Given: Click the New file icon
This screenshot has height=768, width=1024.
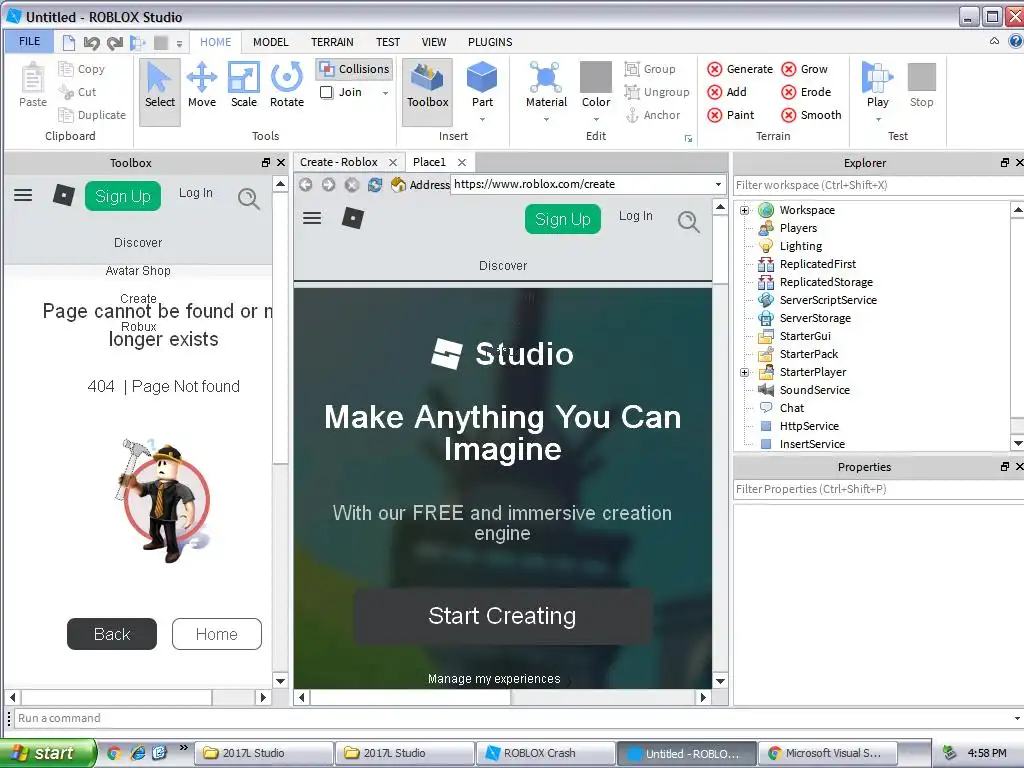Looking at the screenshot, I should tap(69, 43).
